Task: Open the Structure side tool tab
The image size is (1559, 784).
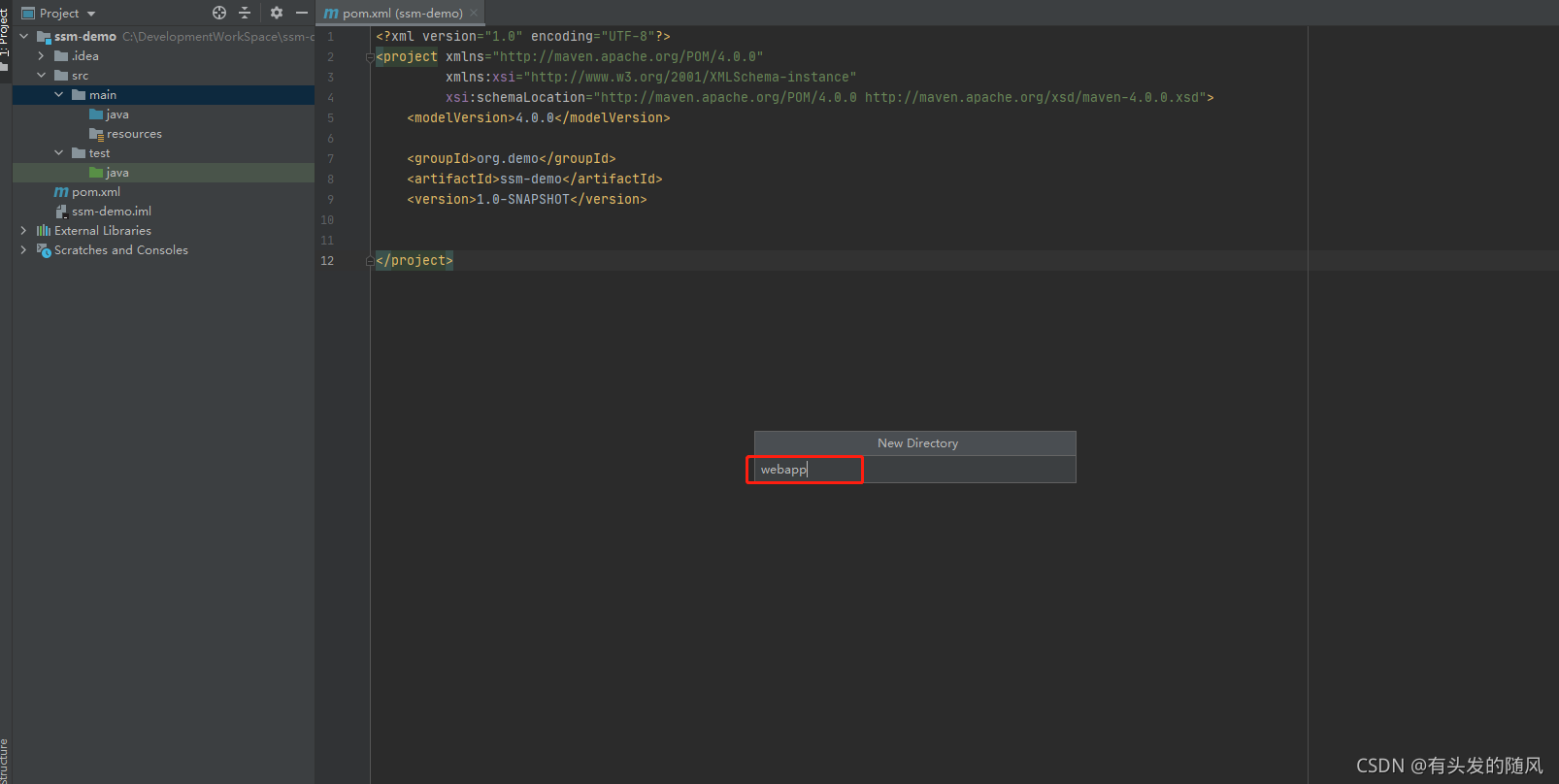Action: click(5, 761)
